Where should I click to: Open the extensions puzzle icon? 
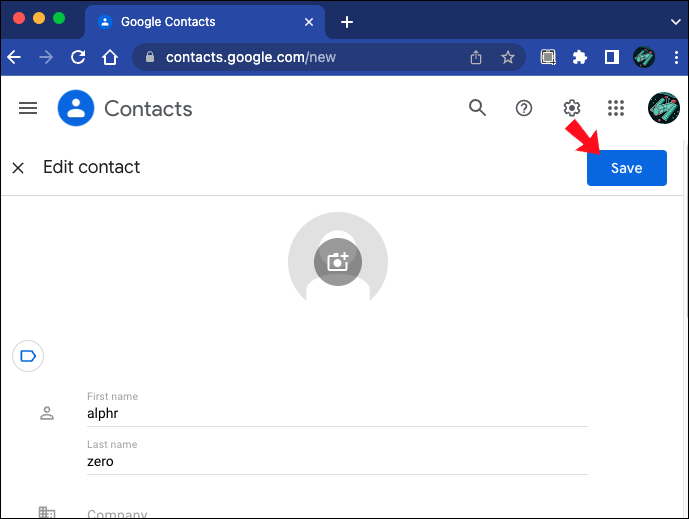[x=580, y=57]
